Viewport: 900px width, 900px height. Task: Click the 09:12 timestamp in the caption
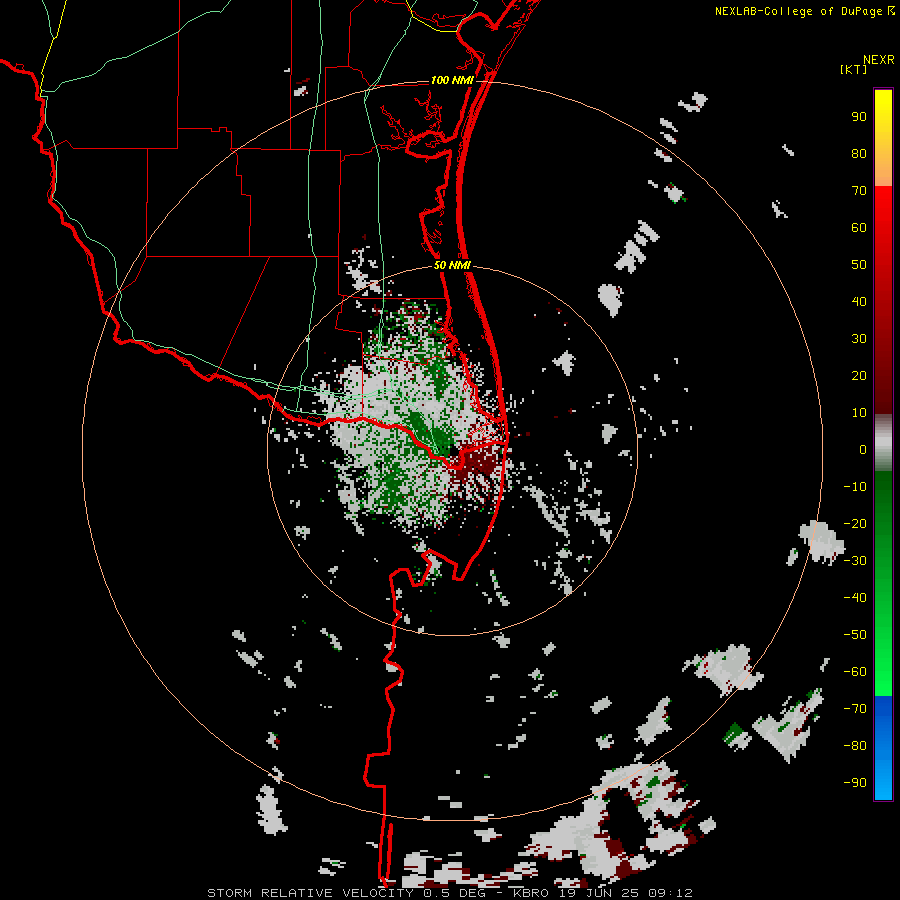click(670, 893)
